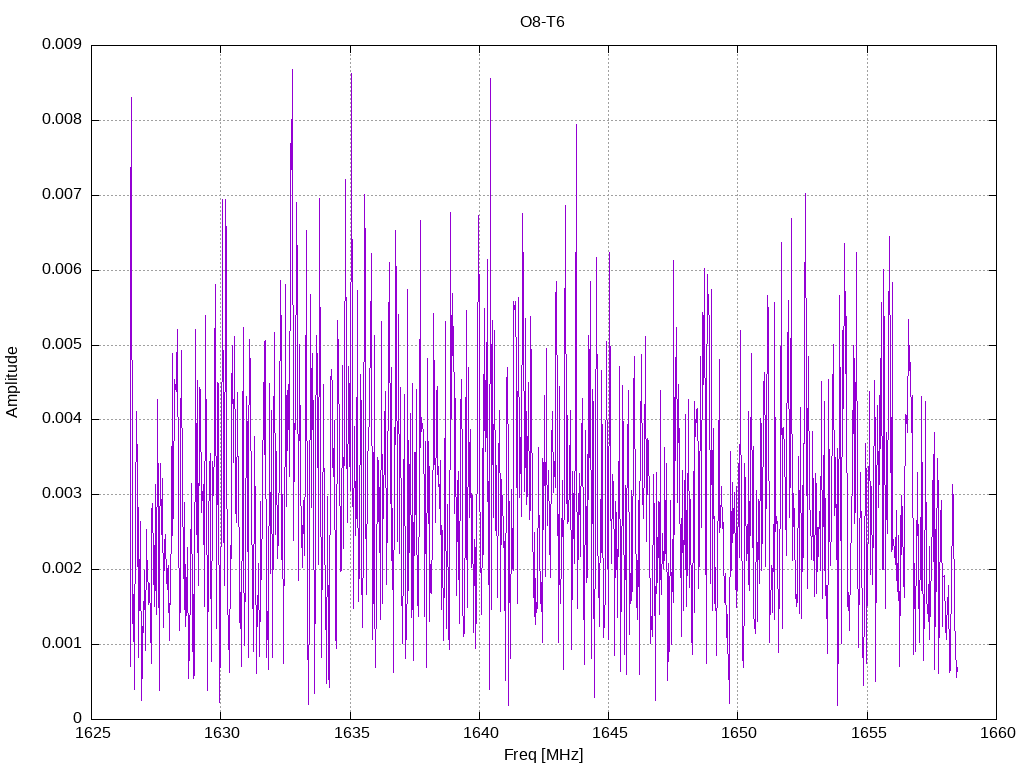Click the 0.009 y-axis tick label
This screenshot has height=768, width=1024.
click(x=62, y=44)
